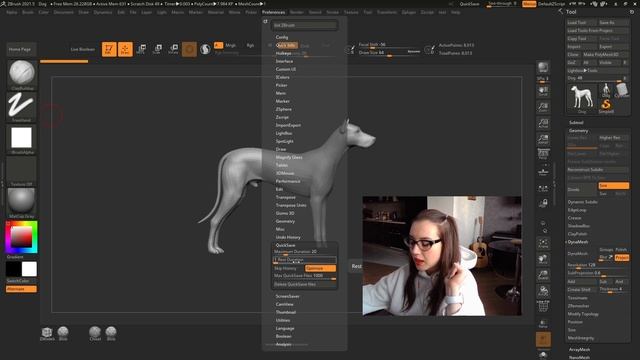Select the Scale transform tool
Screen dimensions: 640x360
click(x=157, y=49)
